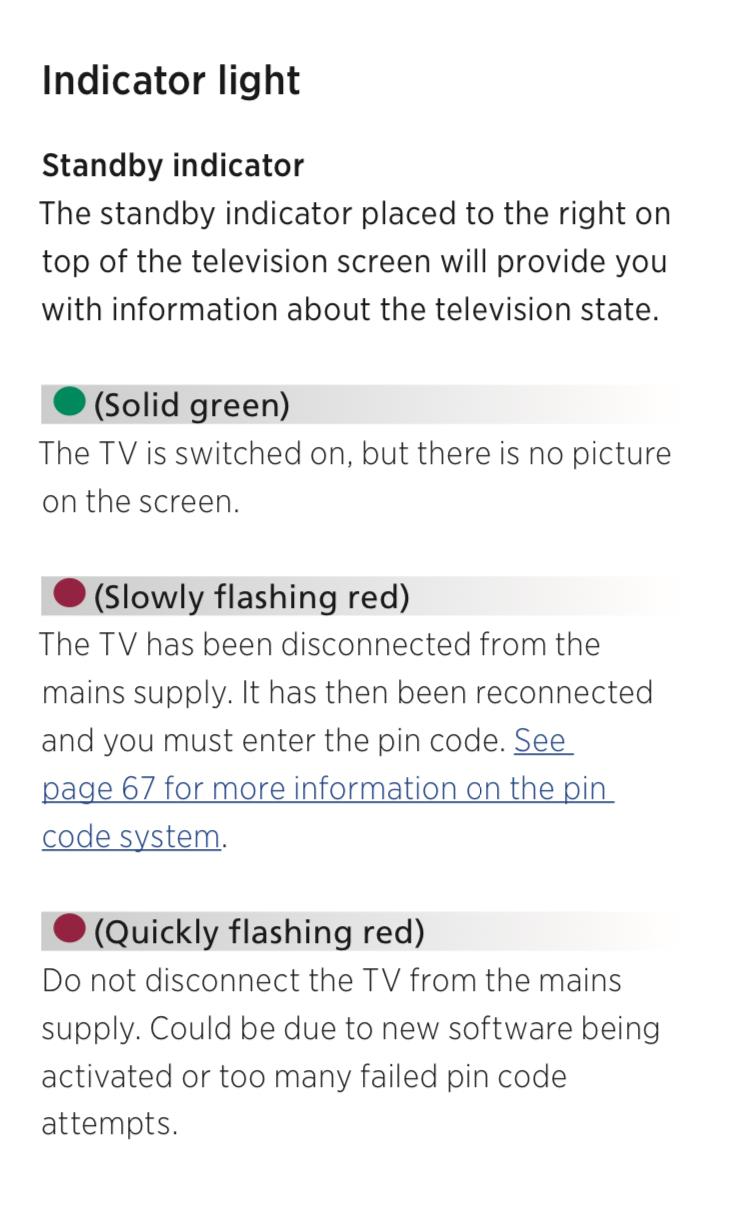Viewport: 749px width, 1206px height.
Task: Click the final word "attempts."
Action: point(109,1125)
